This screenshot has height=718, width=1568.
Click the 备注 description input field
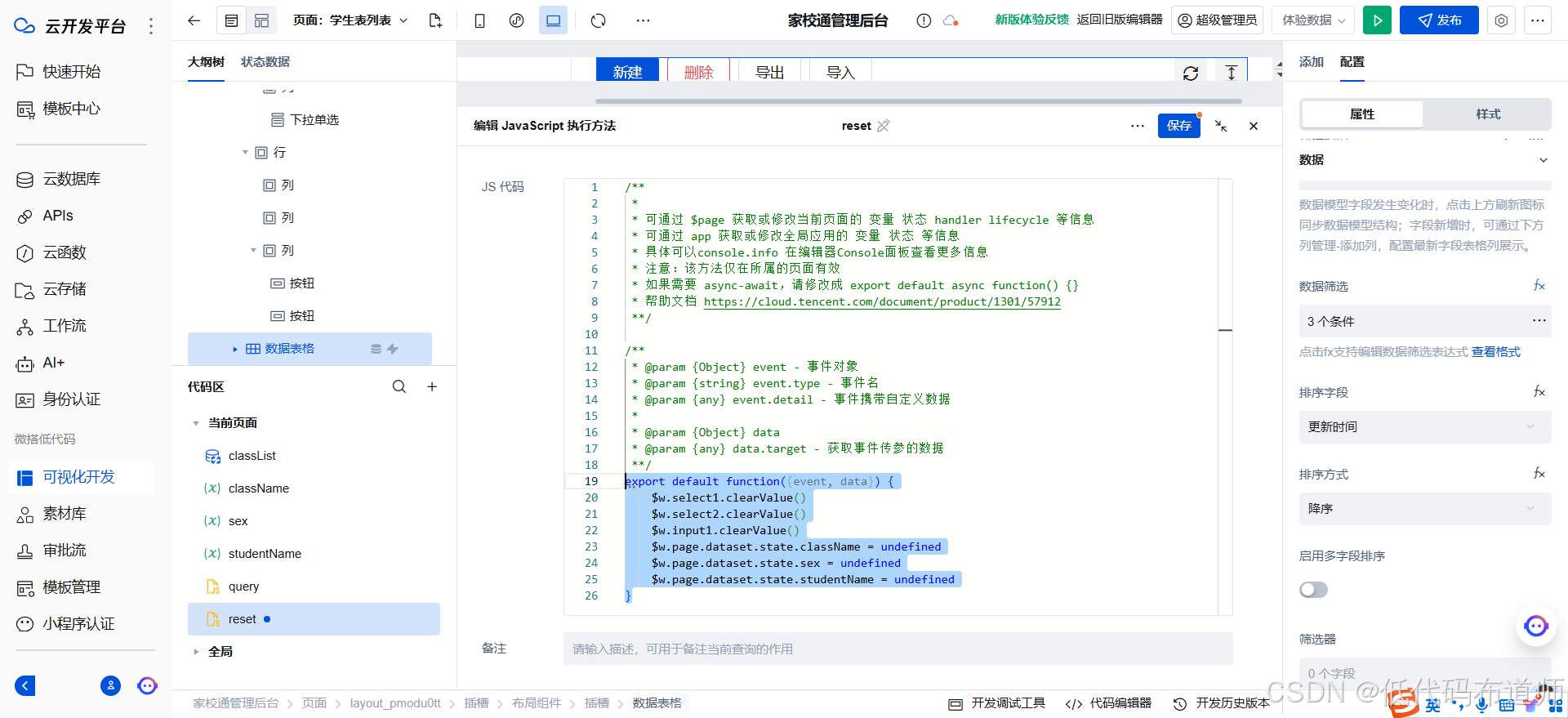point(898,649)
